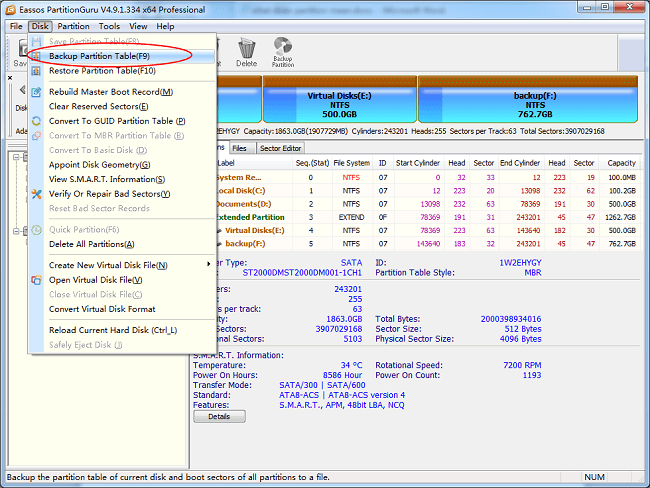
Task: Open the Partition menu
Action: pyautogui.click(x=73, y=26)
